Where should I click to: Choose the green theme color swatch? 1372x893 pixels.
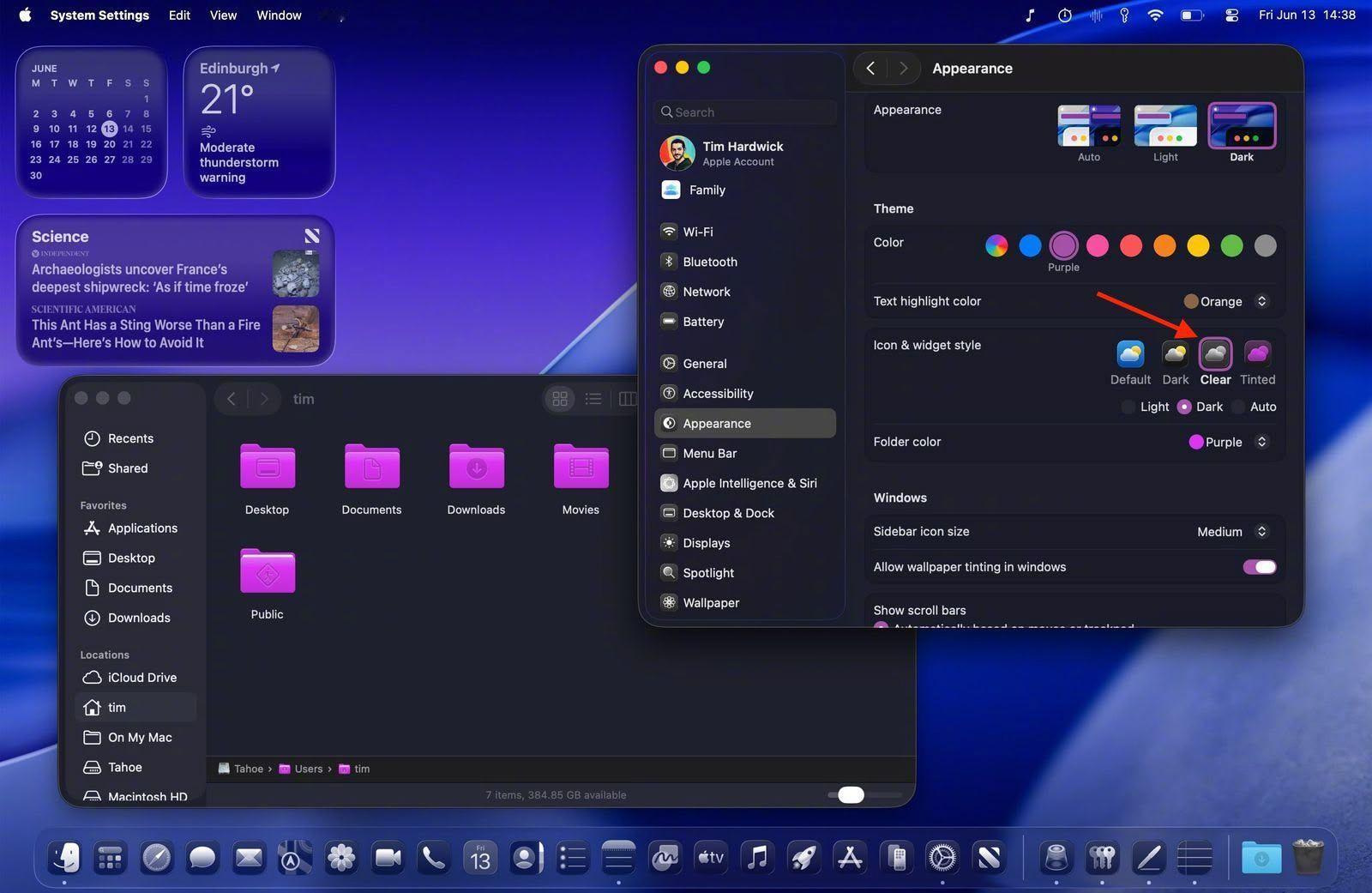click(1231, 246)
